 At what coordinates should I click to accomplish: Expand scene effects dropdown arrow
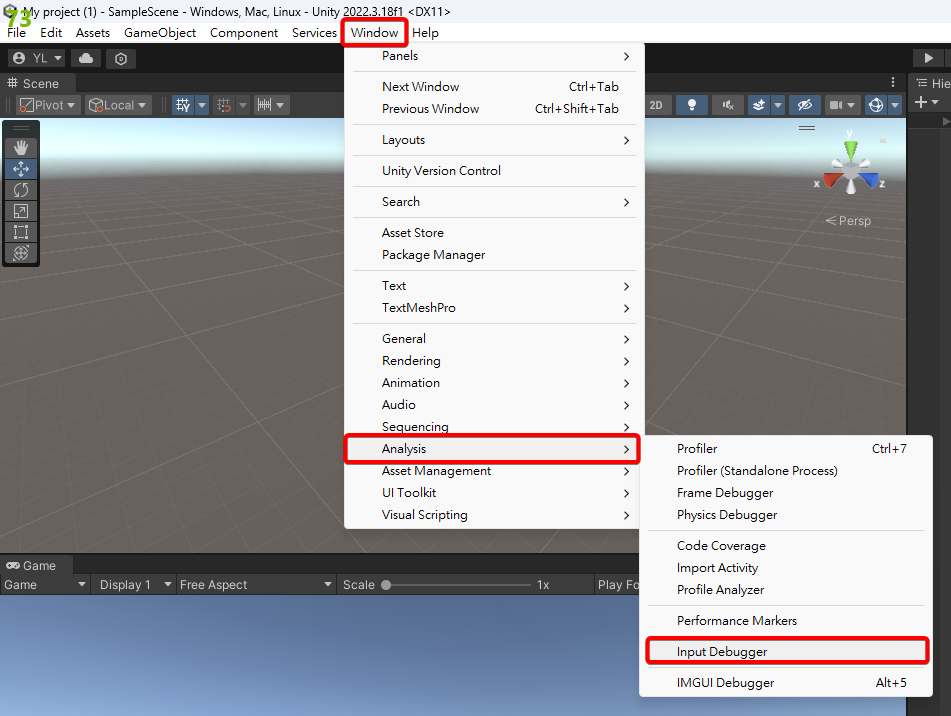[x=778, y=105]
